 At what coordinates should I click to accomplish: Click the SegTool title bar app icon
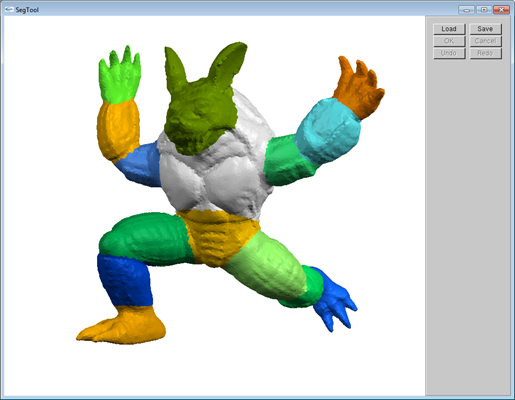click(9, 10)
